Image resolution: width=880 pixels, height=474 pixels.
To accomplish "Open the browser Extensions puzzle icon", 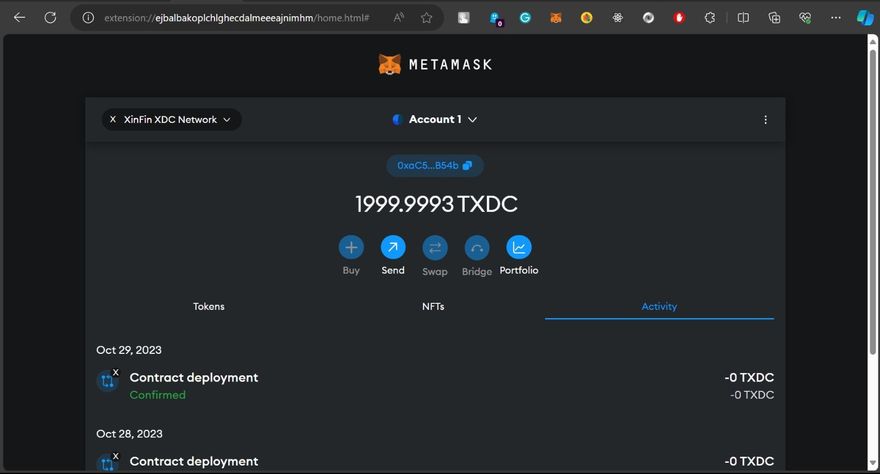I will [710, 18].
